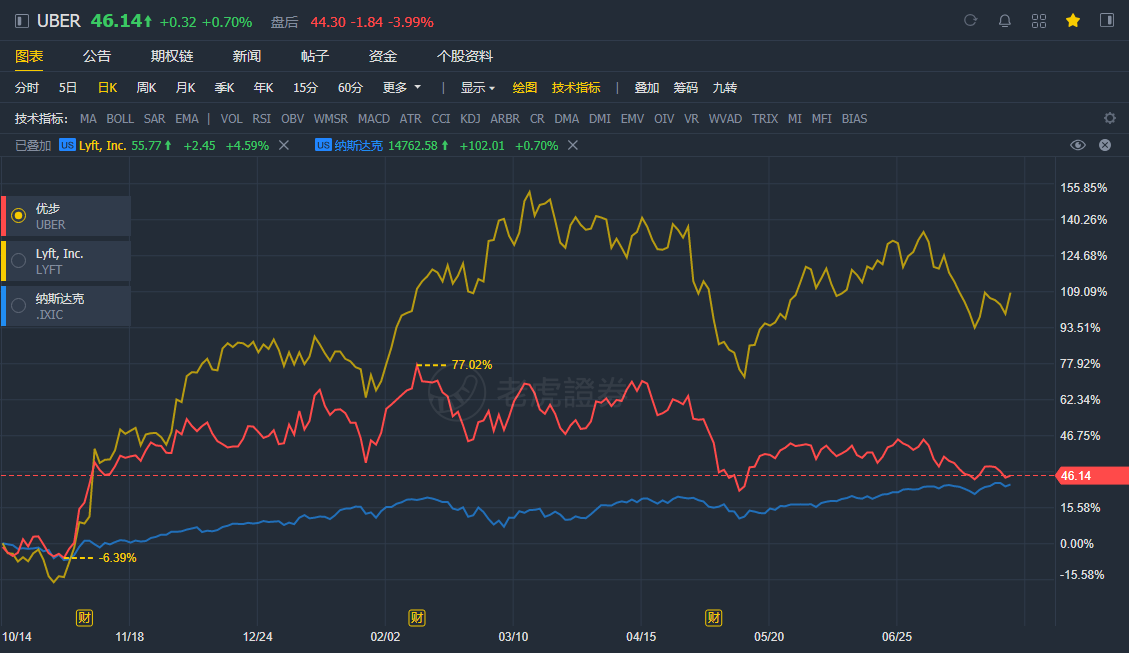Toggle the right side panel icon
Screen dimensions: 1129x653
(x=1107, y=20)
